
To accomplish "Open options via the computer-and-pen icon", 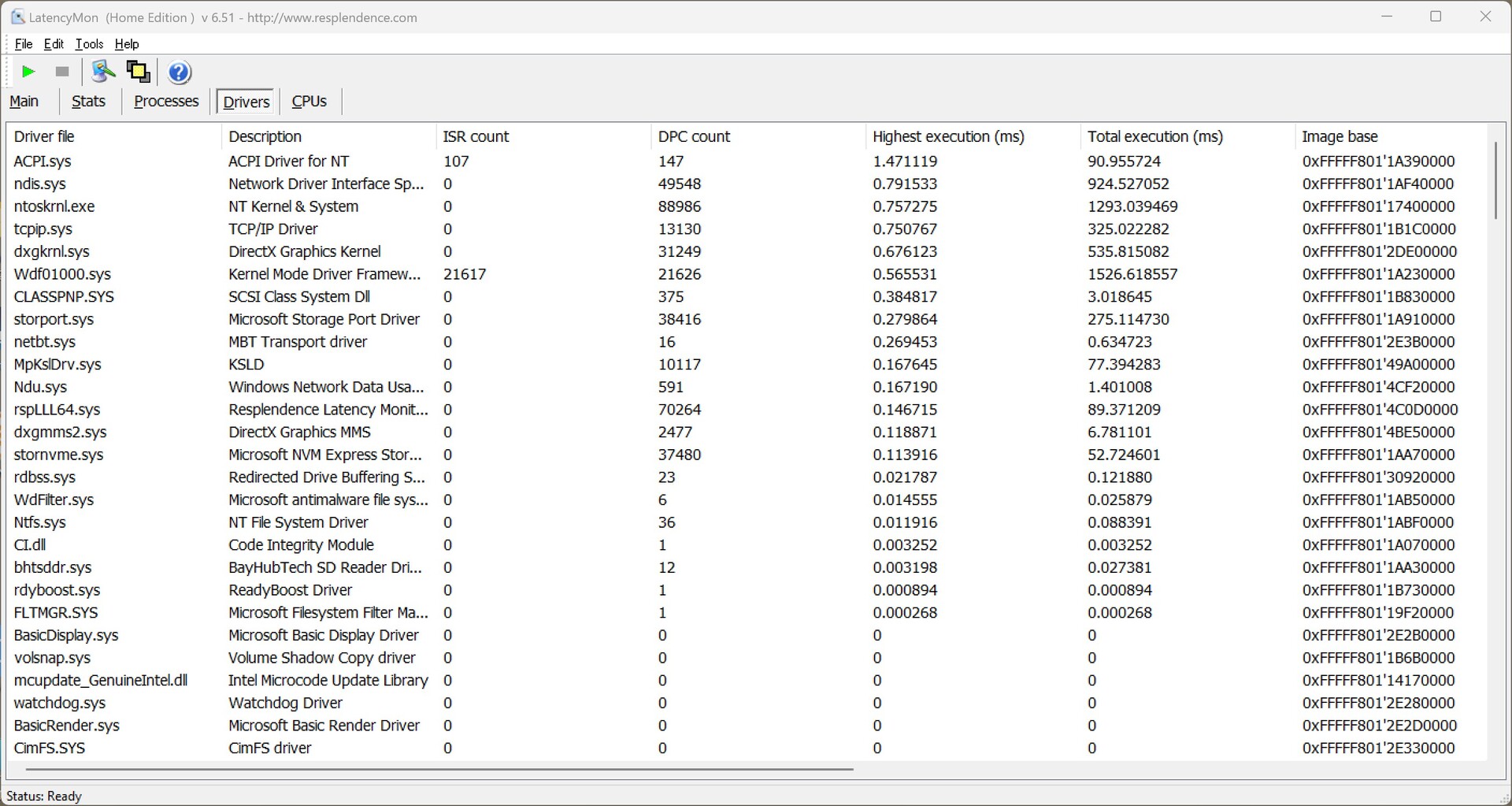I will [102, 72].
